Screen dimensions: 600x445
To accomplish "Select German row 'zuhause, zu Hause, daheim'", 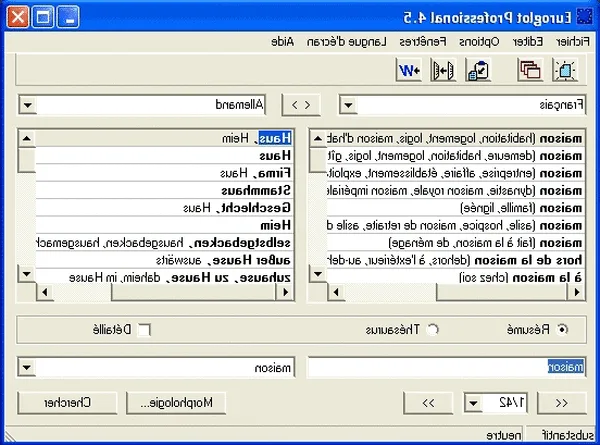I will click(165, 277).
